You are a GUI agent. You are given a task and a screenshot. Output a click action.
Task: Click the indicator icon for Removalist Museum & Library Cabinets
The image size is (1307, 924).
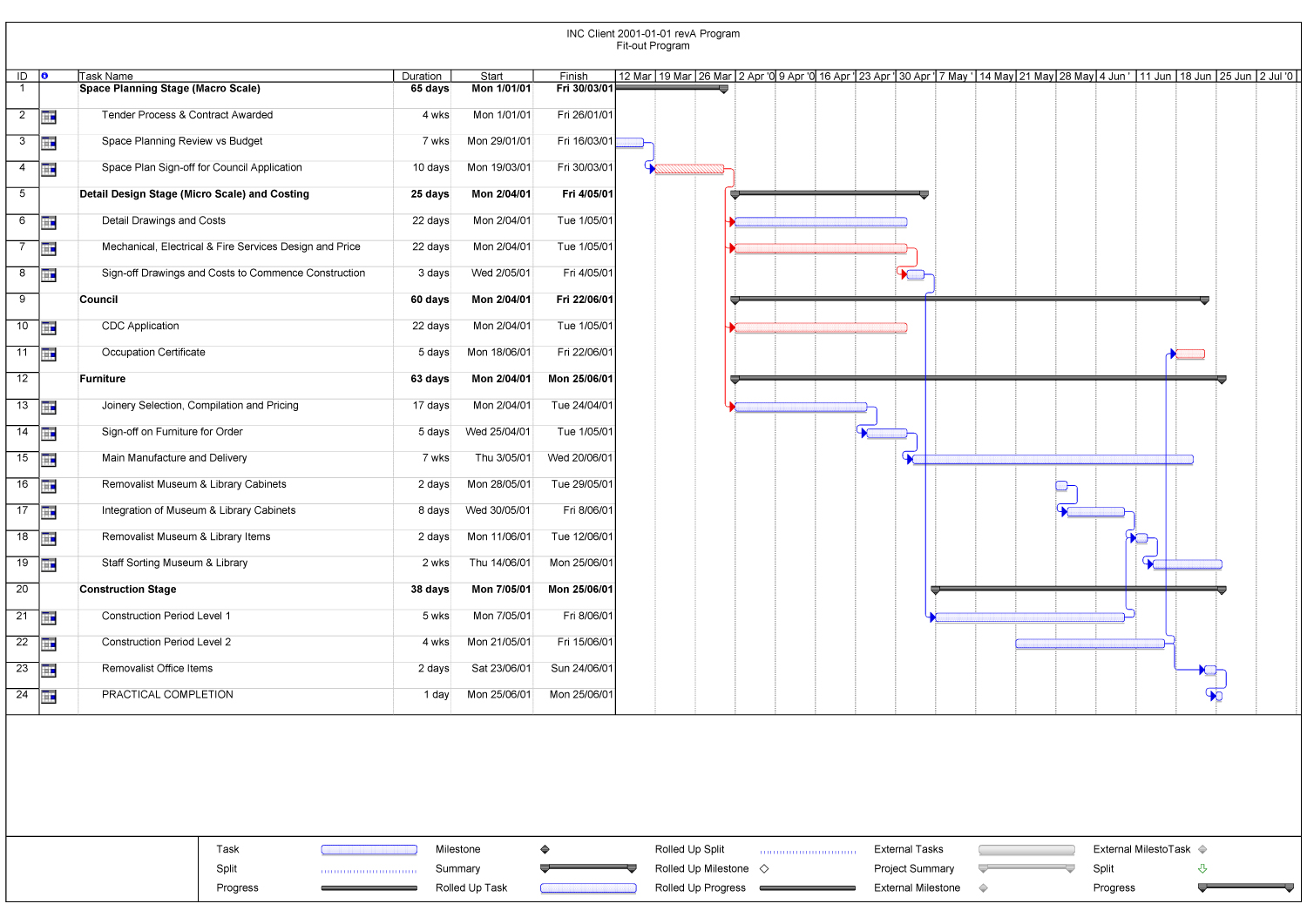tap(49, 486)
